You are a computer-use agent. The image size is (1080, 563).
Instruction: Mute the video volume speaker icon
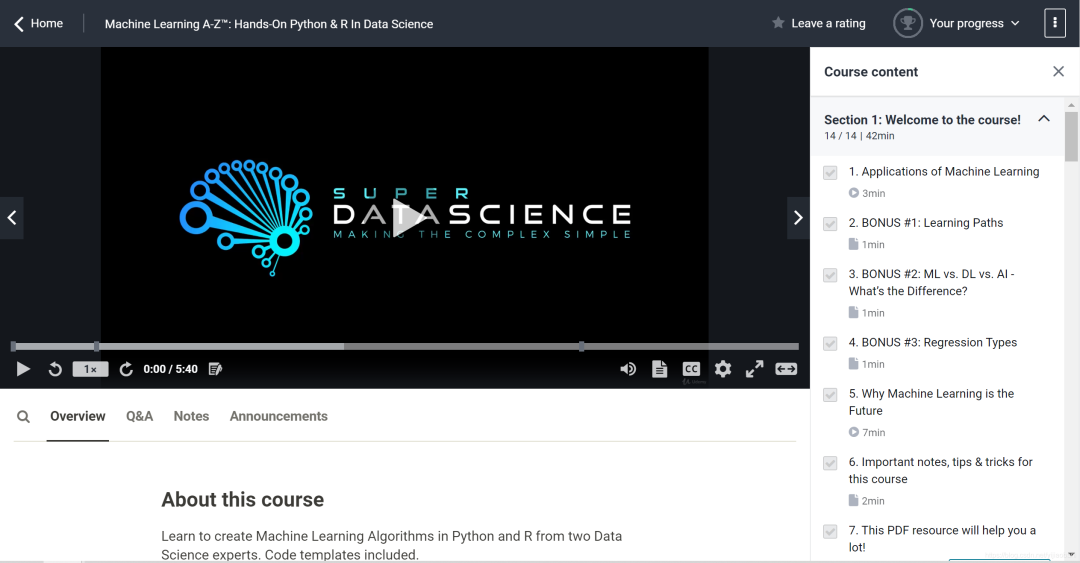coord(627,369)
